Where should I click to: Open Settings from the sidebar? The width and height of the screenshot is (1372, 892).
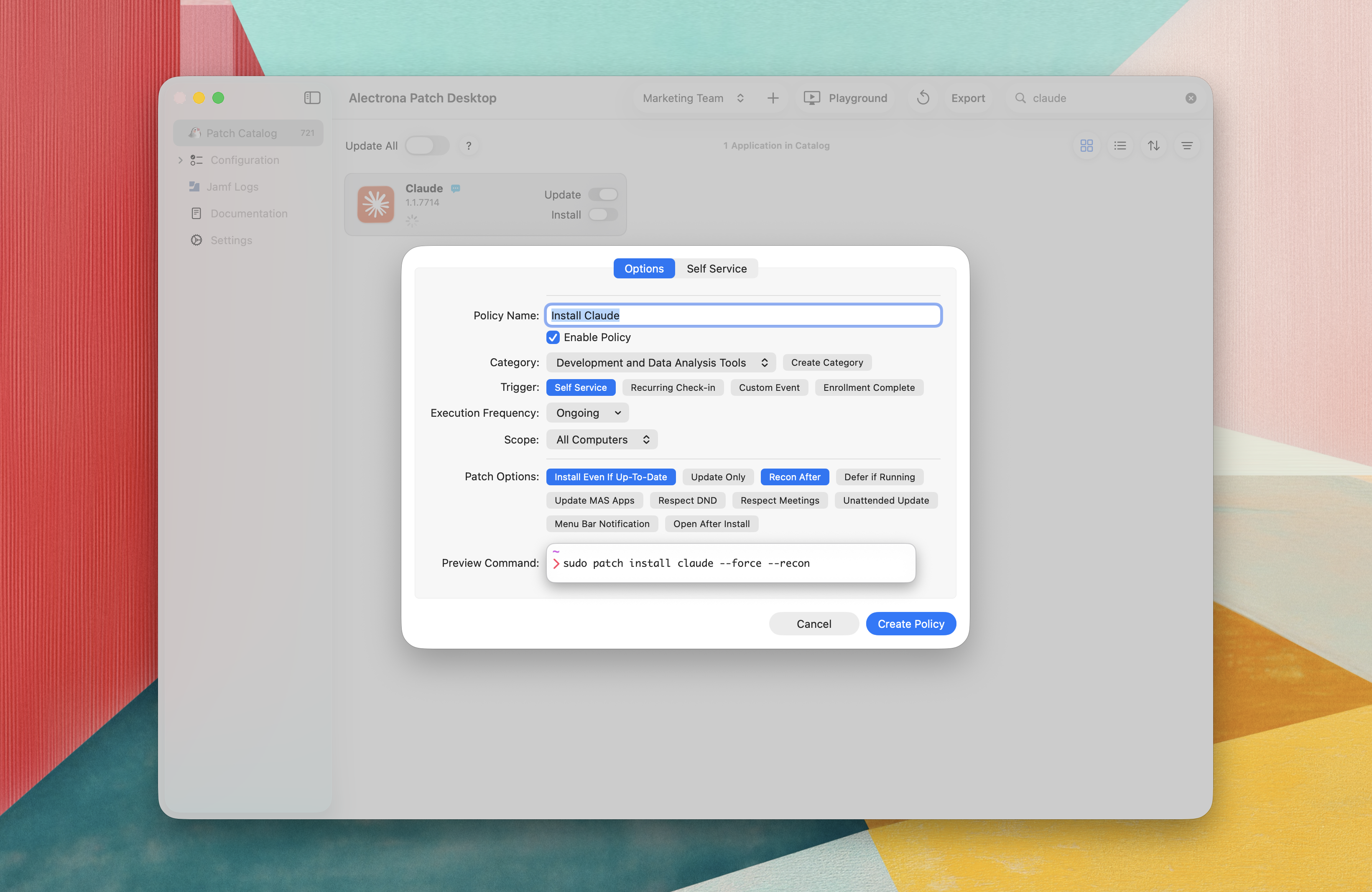(x=231, y=240)
